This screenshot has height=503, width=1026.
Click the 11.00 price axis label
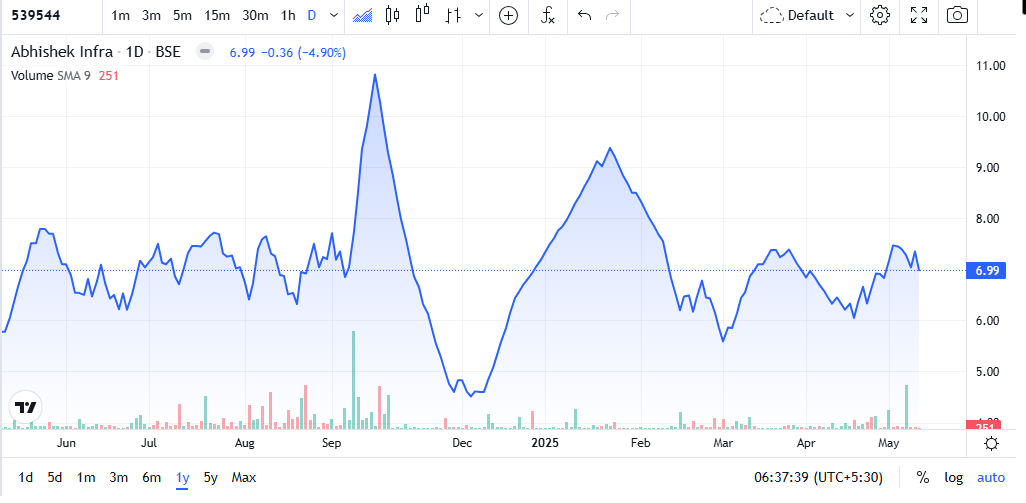coord(989,65)
